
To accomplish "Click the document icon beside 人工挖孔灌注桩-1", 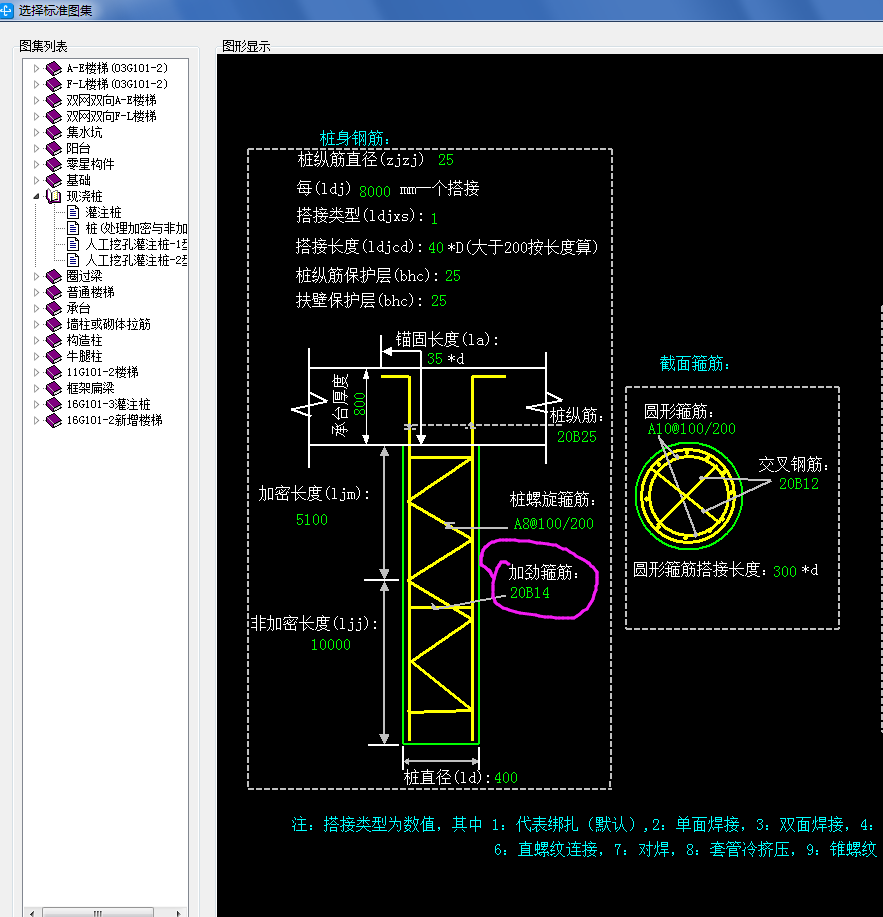I will [73, 244].
